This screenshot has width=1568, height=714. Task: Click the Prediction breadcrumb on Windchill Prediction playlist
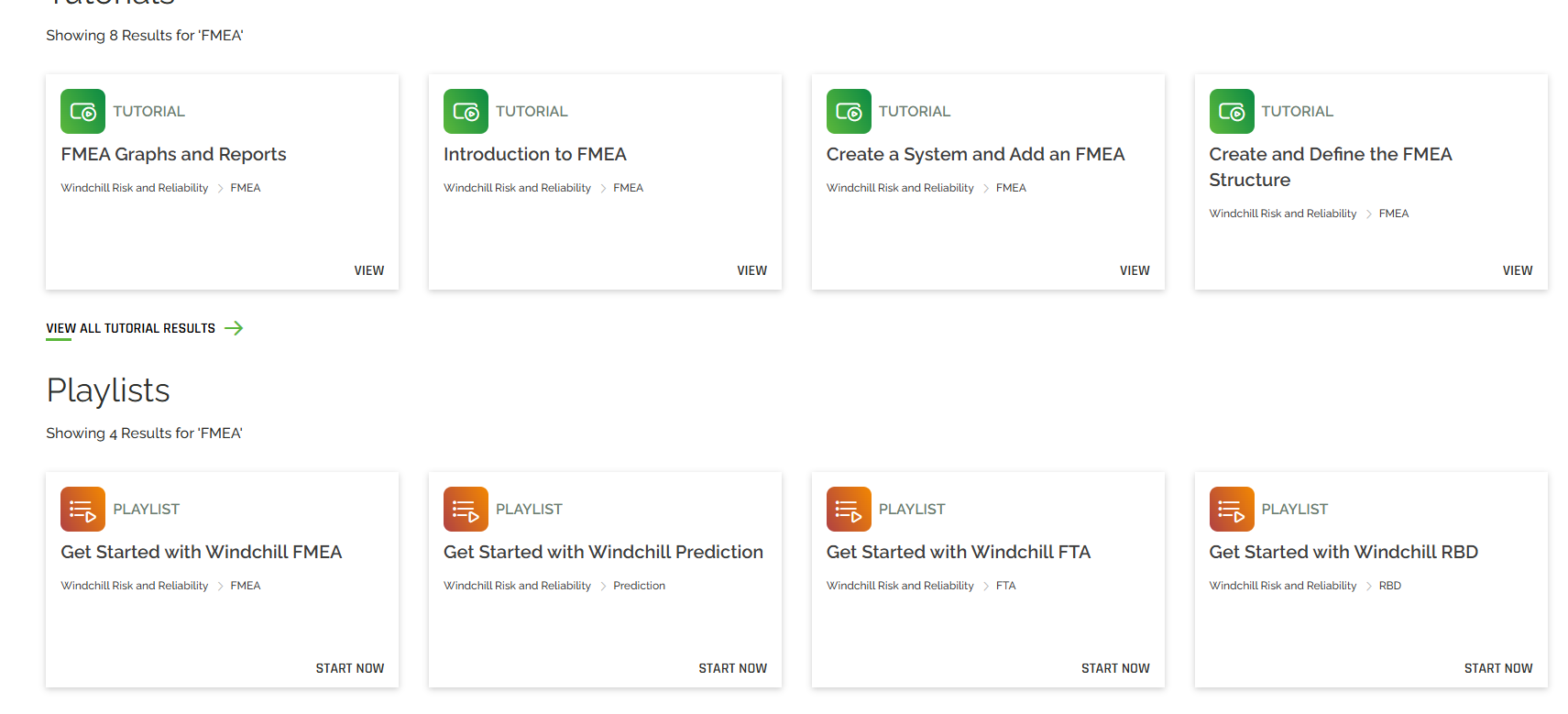pos(639,585)
